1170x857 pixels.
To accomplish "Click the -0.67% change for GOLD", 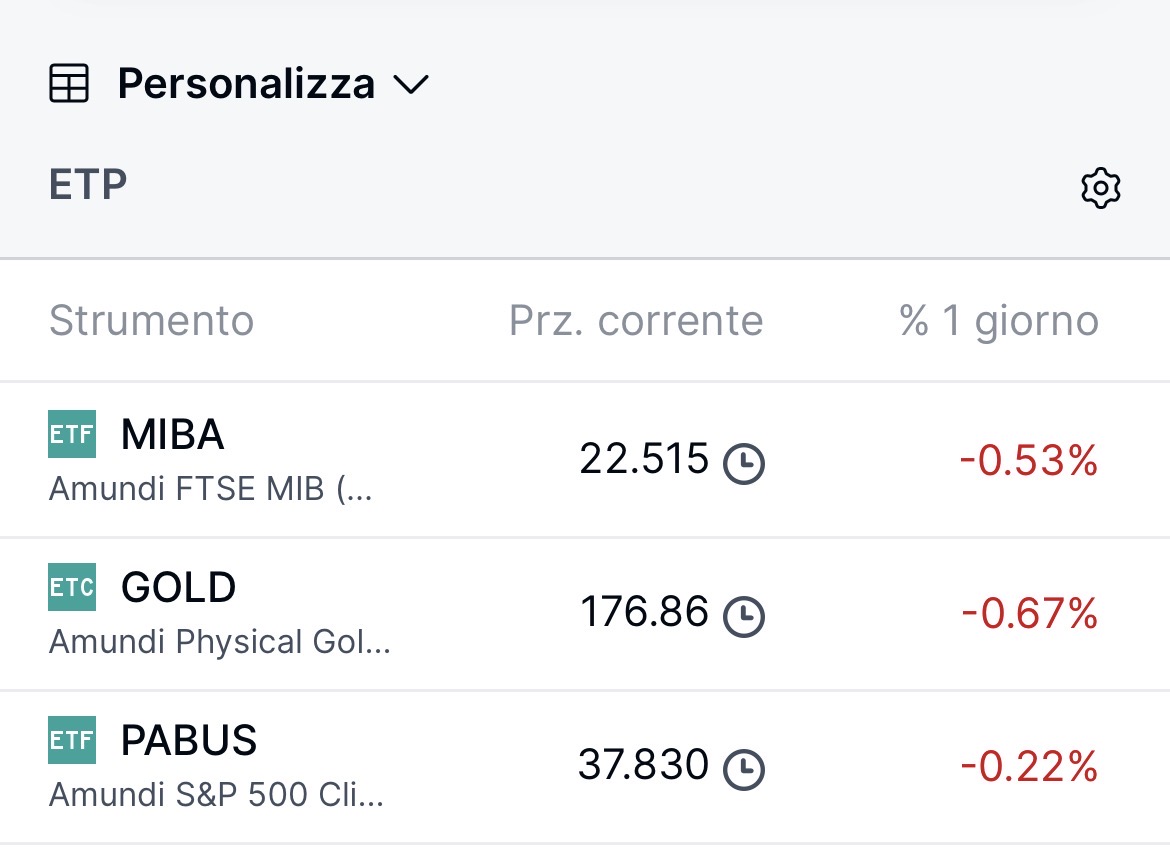I will (1029, 614).
